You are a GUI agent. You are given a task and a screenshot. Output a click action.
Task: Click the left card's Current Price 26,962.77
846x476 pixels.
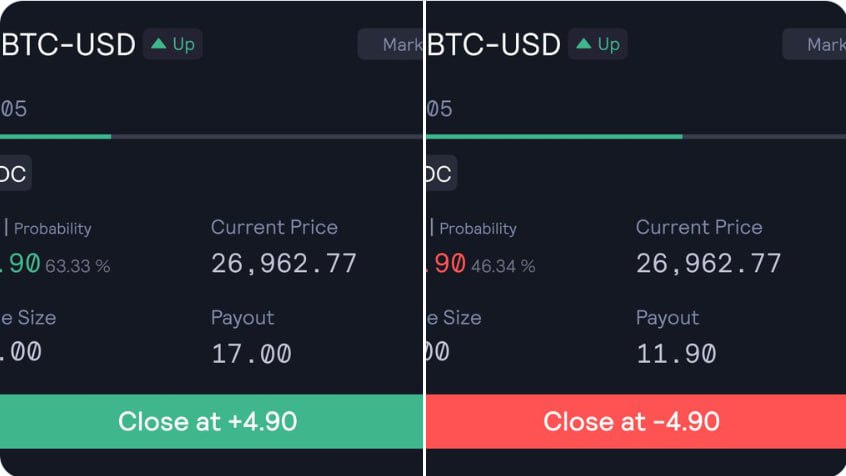coord(284,264)
